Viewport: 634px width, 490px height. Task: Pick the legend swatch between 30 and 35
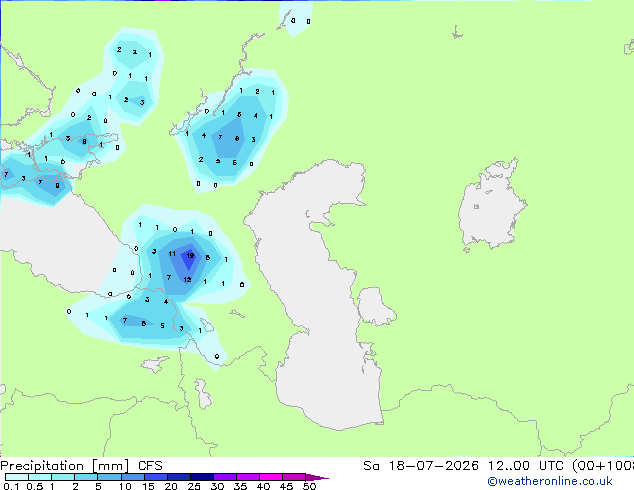pyautogui.click(x=225, y=477)
